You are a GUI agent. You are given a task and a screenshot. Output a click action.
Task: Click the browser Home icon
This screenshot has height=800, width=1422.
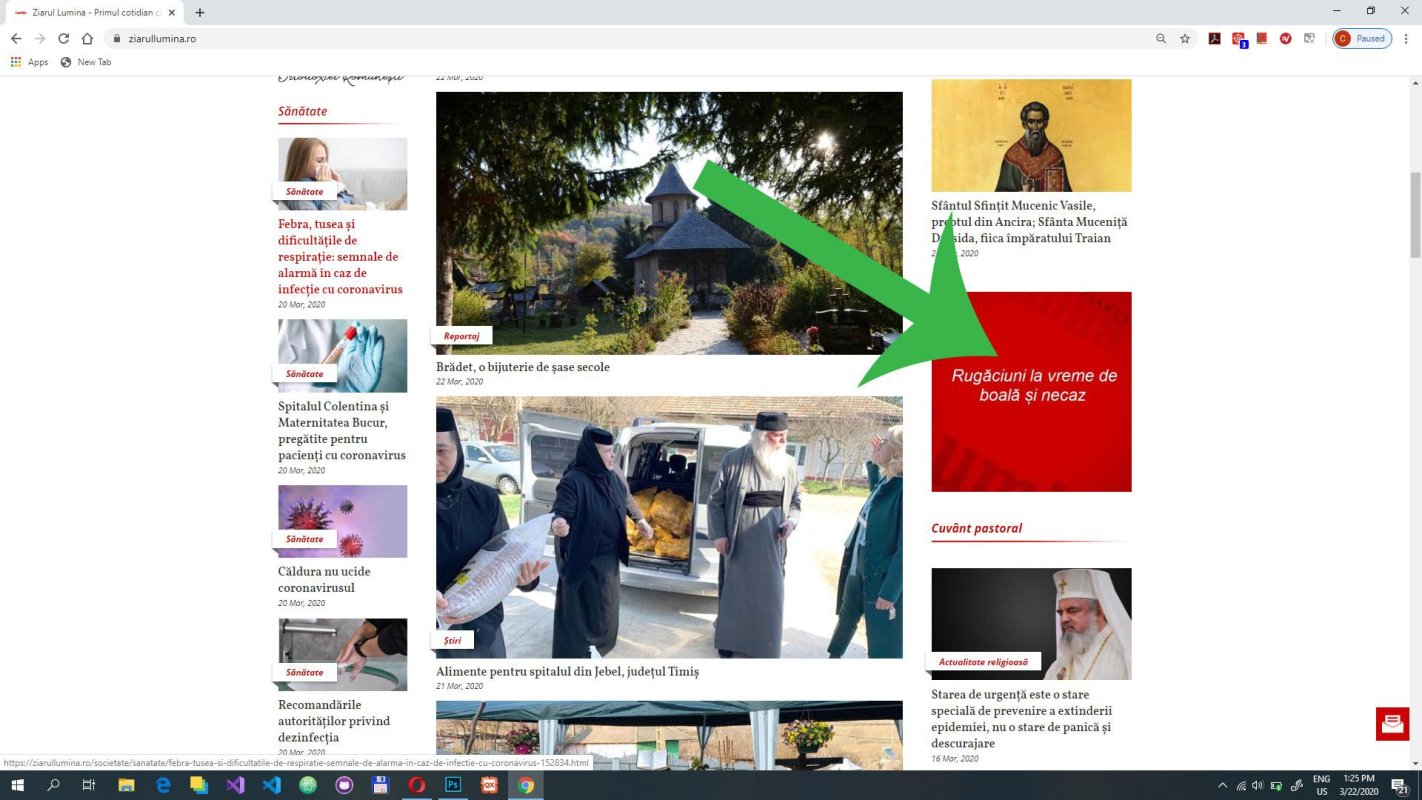point(87,38)
